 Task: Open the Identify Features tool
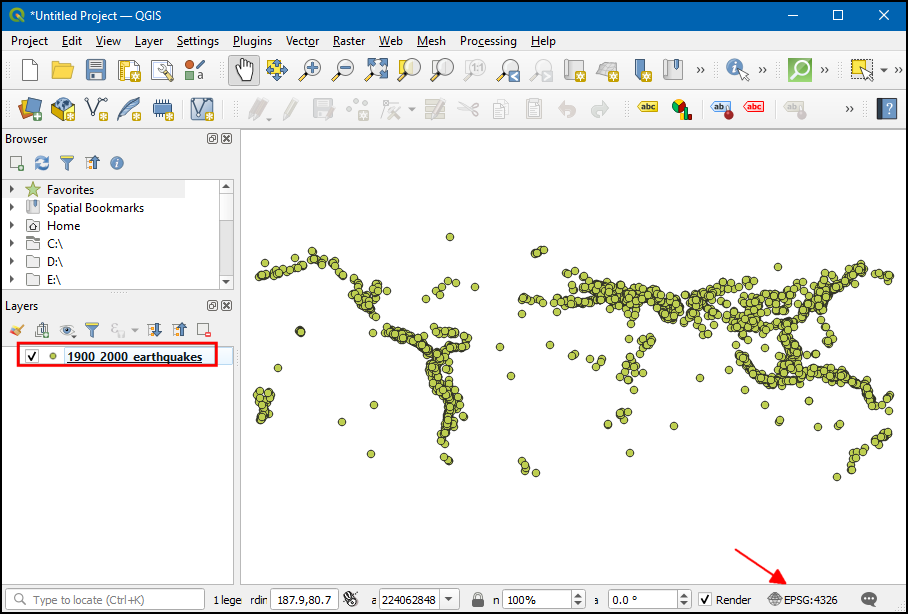[737, 70]
